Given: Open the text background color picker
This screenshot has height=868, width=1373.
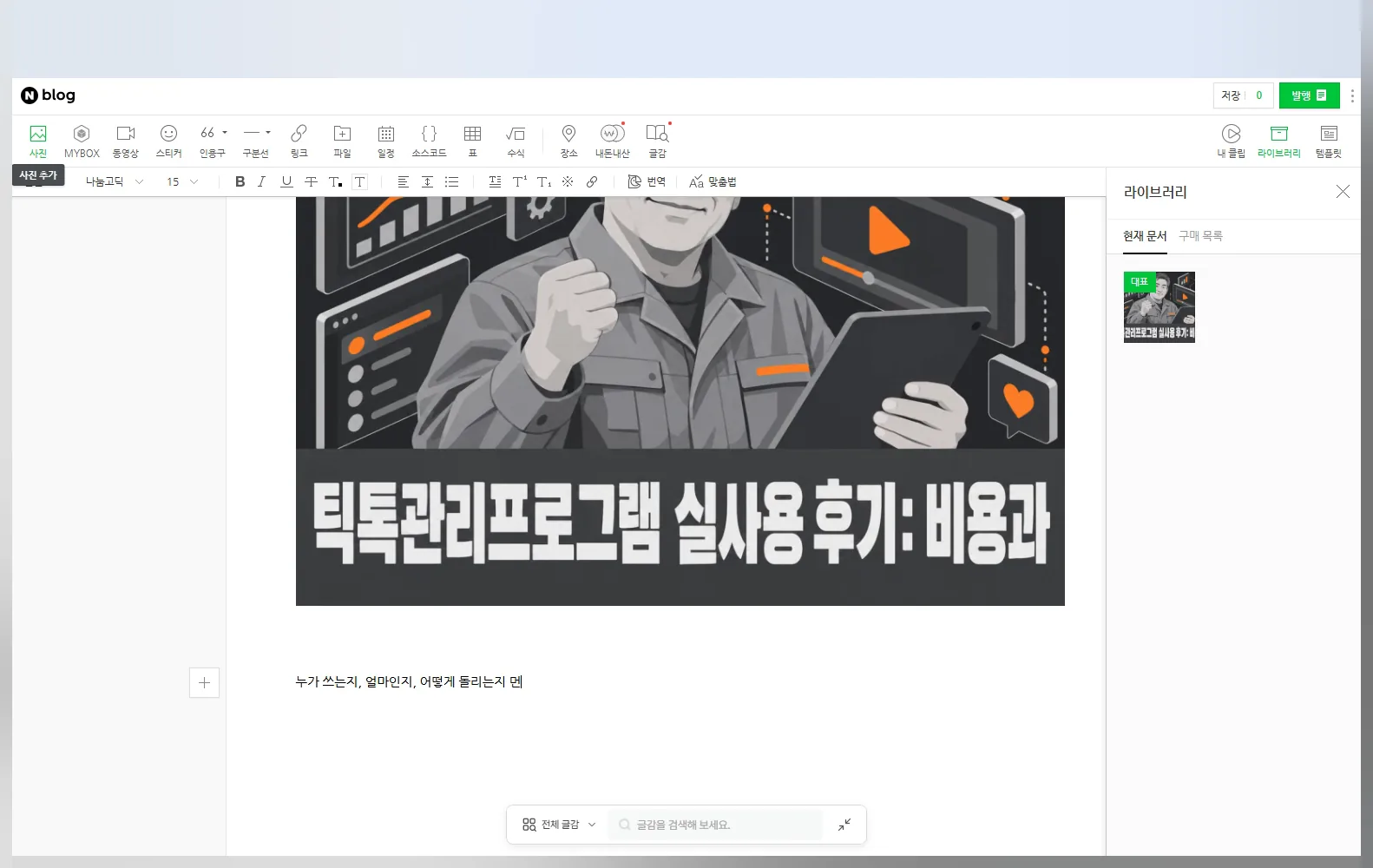Looking at the screenshot, I should pos(360,181).
